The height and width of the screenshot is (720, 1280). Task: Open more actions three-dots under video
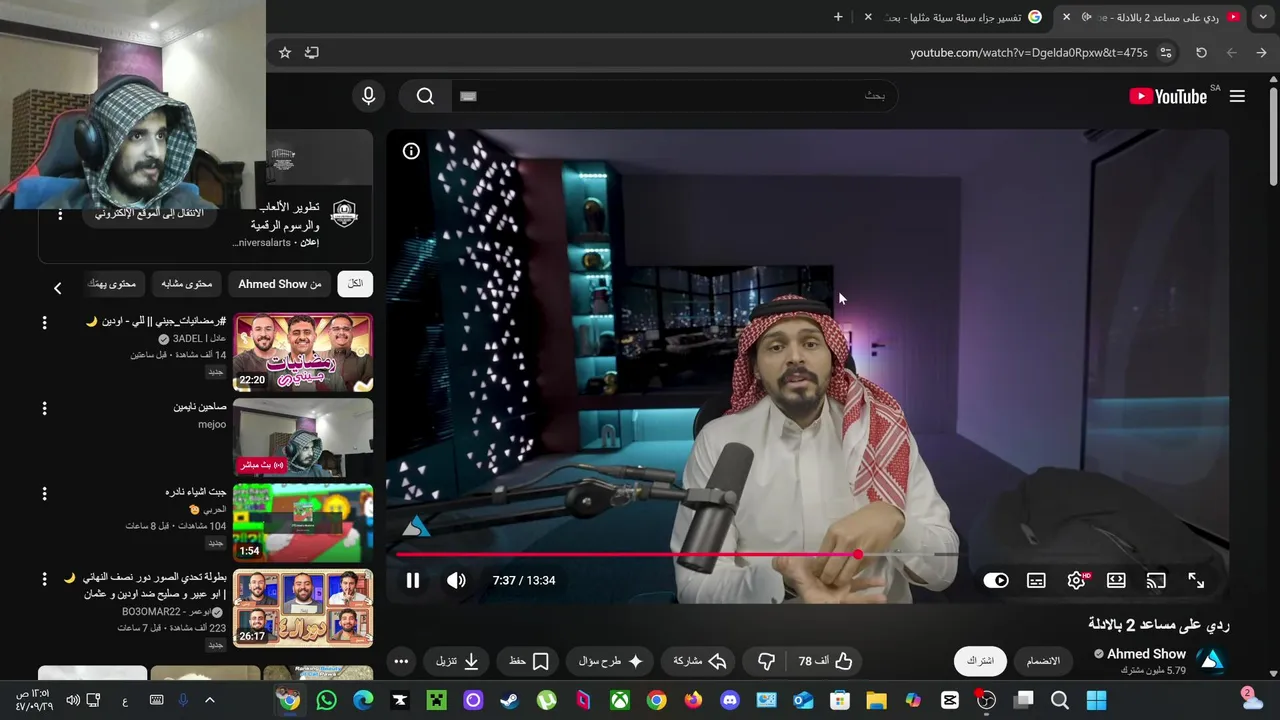pos(401,661)
